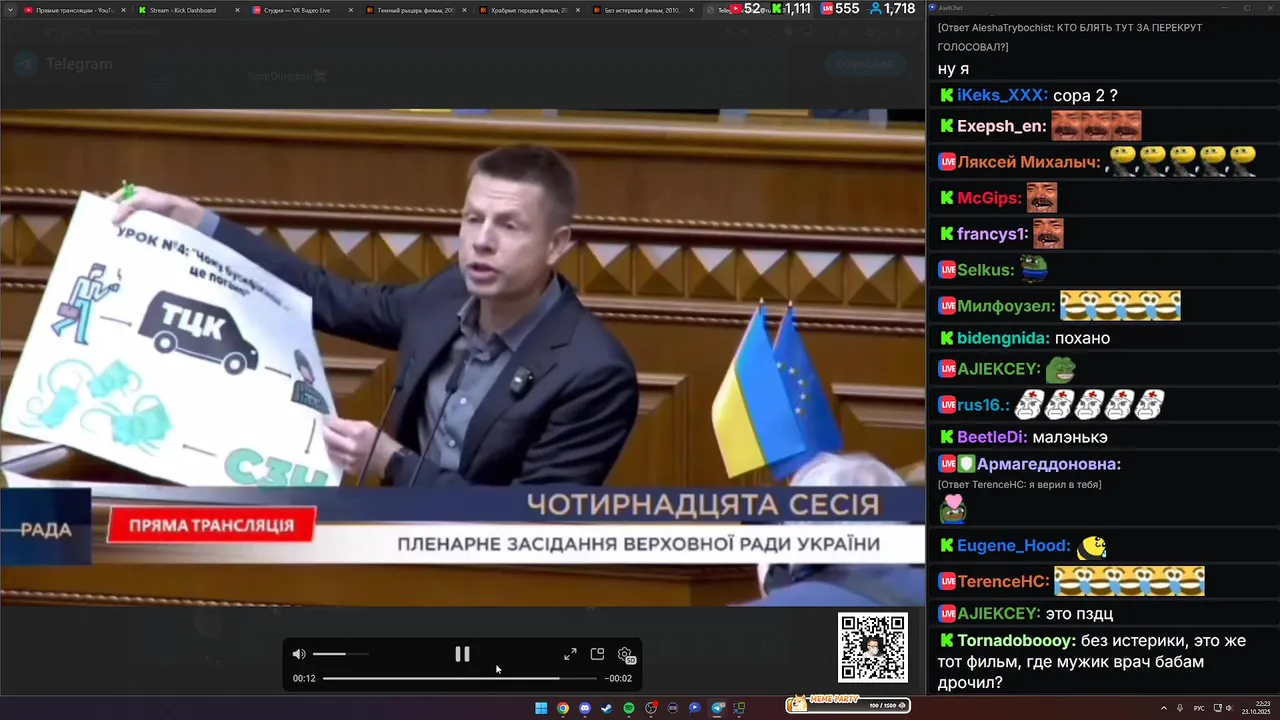Image resolution: width=1280 pixels, height=720 pixels.
Task: Open video quality settings gear SD
Action: [626, 655]
